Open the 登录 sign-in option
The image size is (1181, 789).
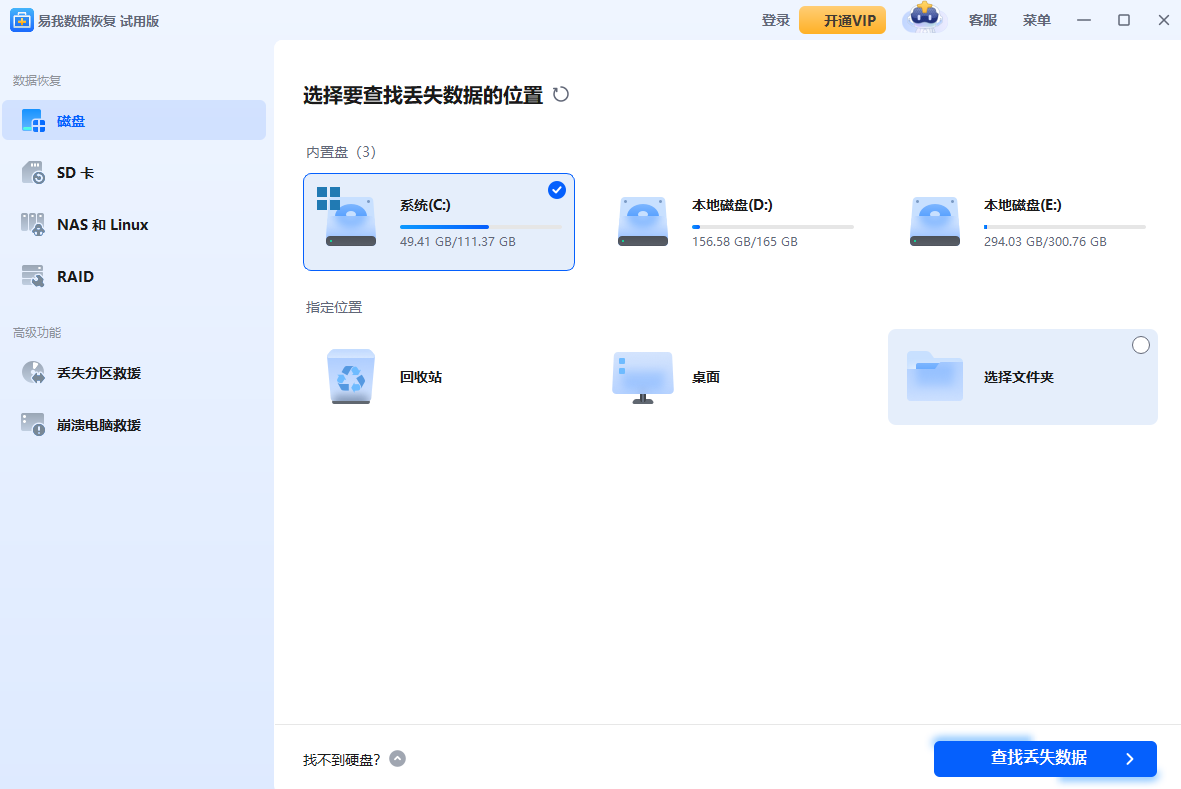point(775,19)
